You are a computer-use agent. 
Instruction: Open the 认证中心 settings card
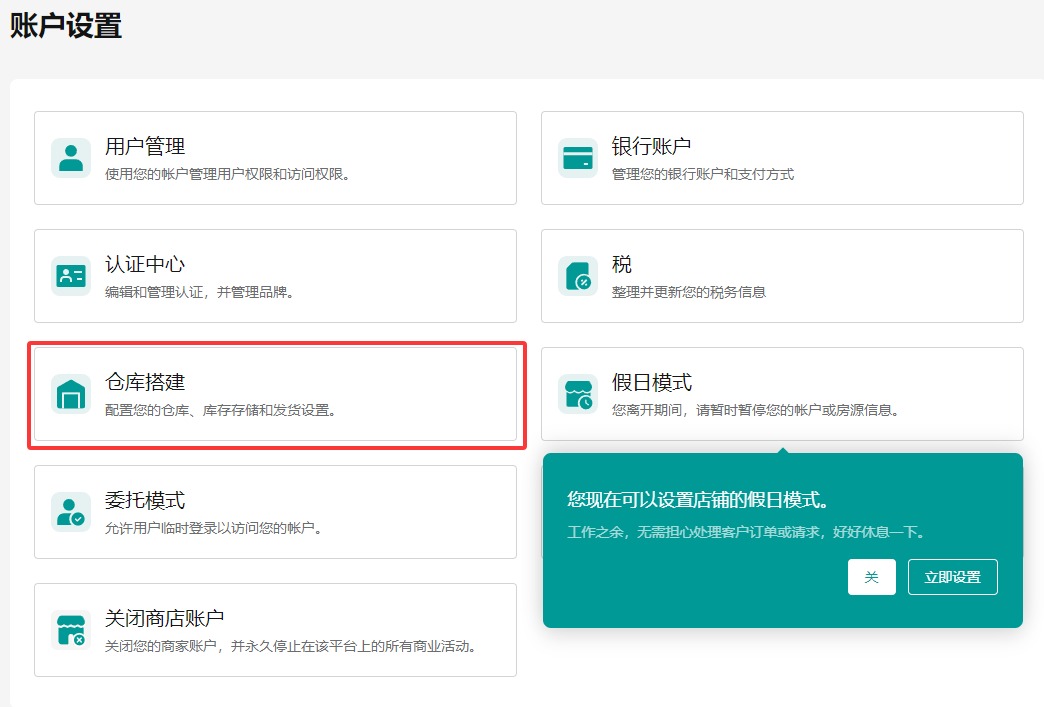point(275,275)
